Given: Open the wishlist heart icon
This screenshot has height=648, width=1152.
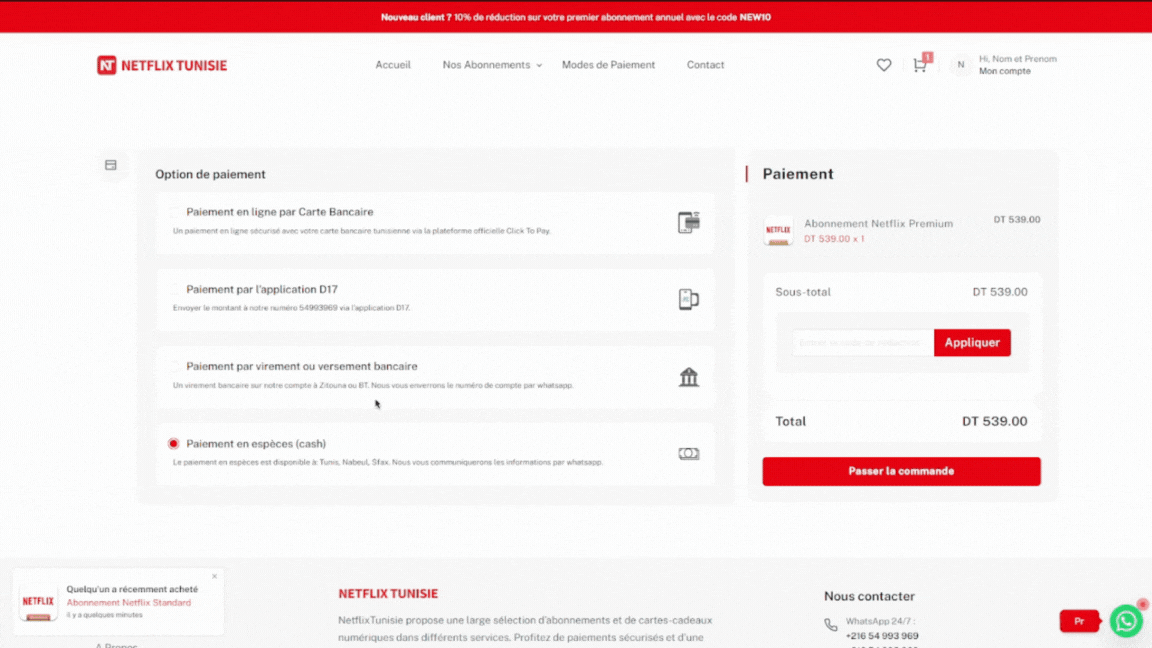Looking at the screenshot, I should [x=884, y=65].
